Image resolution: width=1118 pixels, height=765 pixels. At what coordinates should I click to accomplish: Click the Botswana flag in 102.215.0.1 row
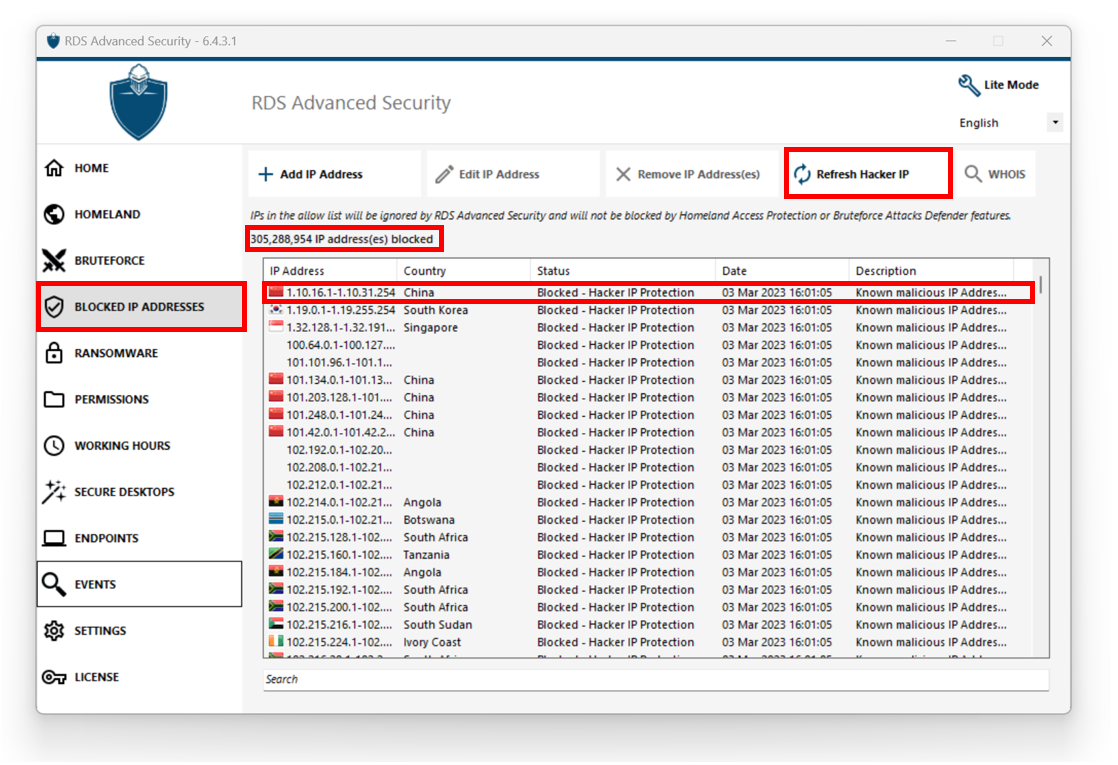point(276,520)
